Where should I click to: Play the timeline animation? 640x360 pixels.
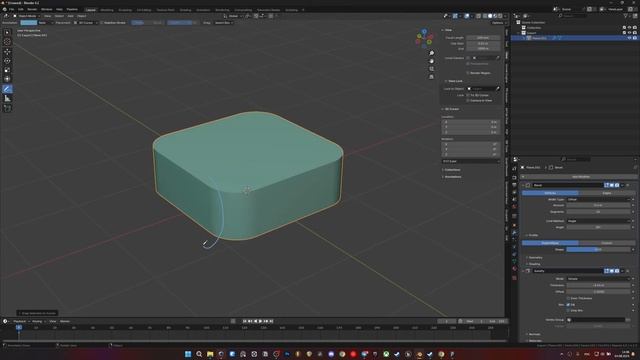[260, 321]
